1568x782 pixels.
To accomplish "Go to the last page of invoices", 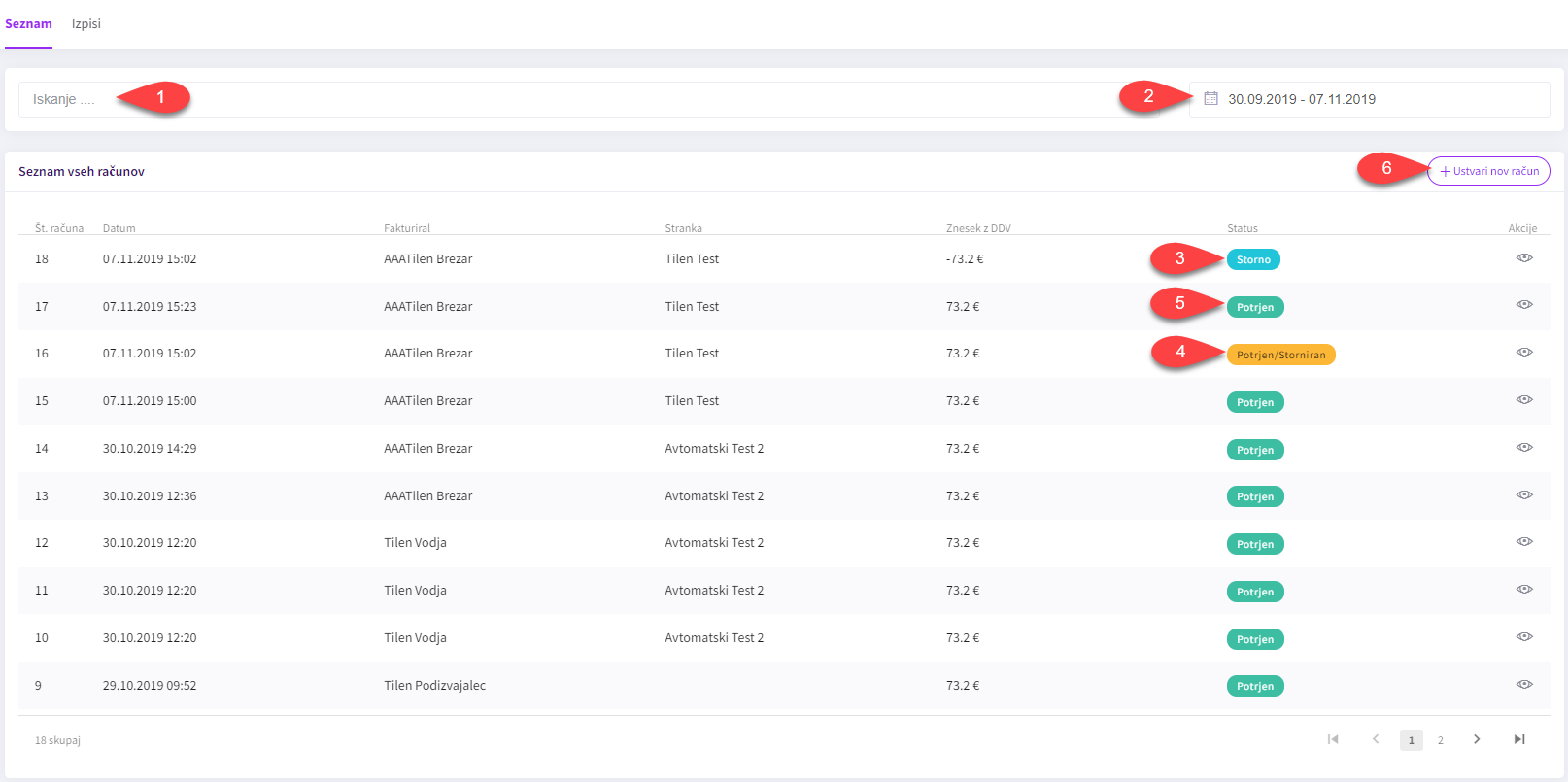I will [x=1519, y=740].
